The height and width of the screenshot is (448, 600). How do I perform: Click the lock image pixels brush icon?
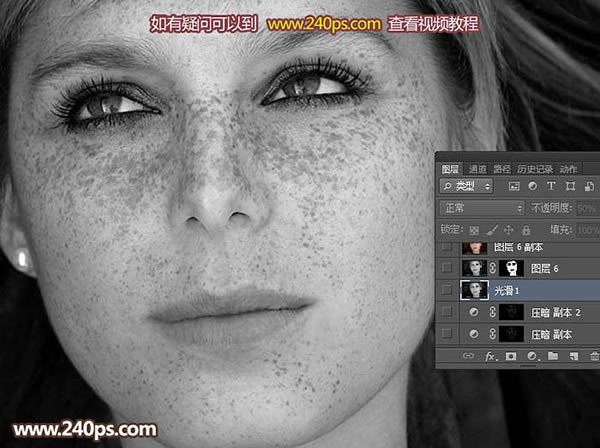click(492, 230)
